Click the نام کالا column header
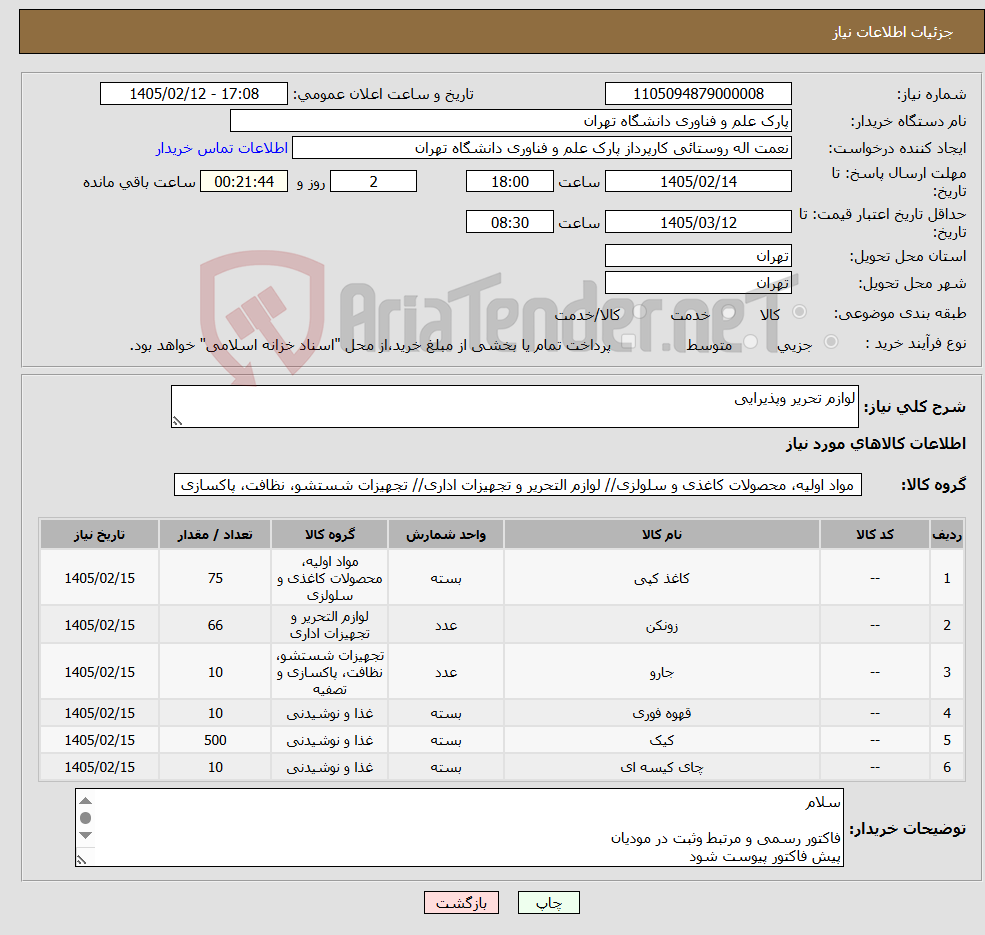Image resolution: width=985 pixels, height=935 pixels. click(x=661, y=535)
